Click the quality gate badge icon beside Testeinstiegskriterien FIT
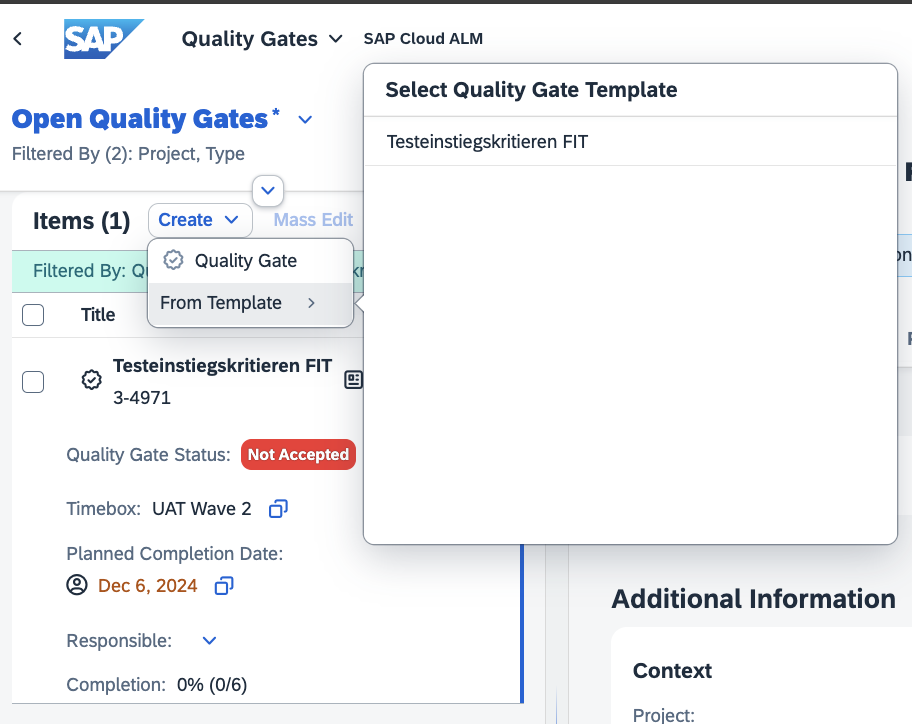This screenshot has height=724, width=912. click(x=91, y=380)
